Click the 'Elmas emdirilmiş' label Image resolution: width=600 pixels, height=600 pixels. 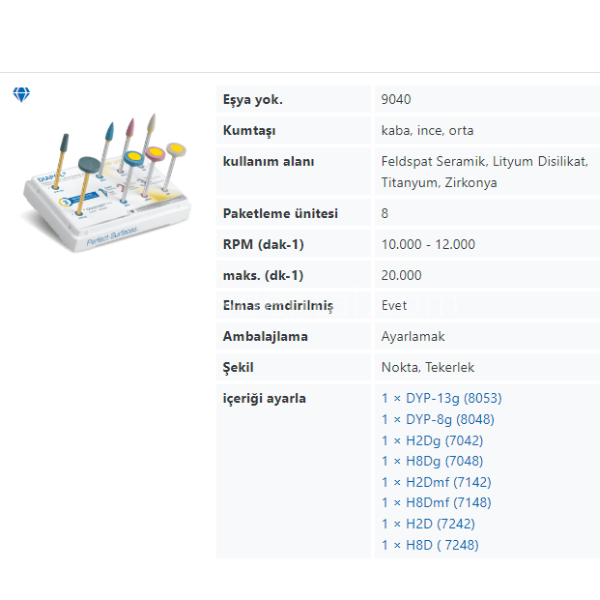[278, 306]
